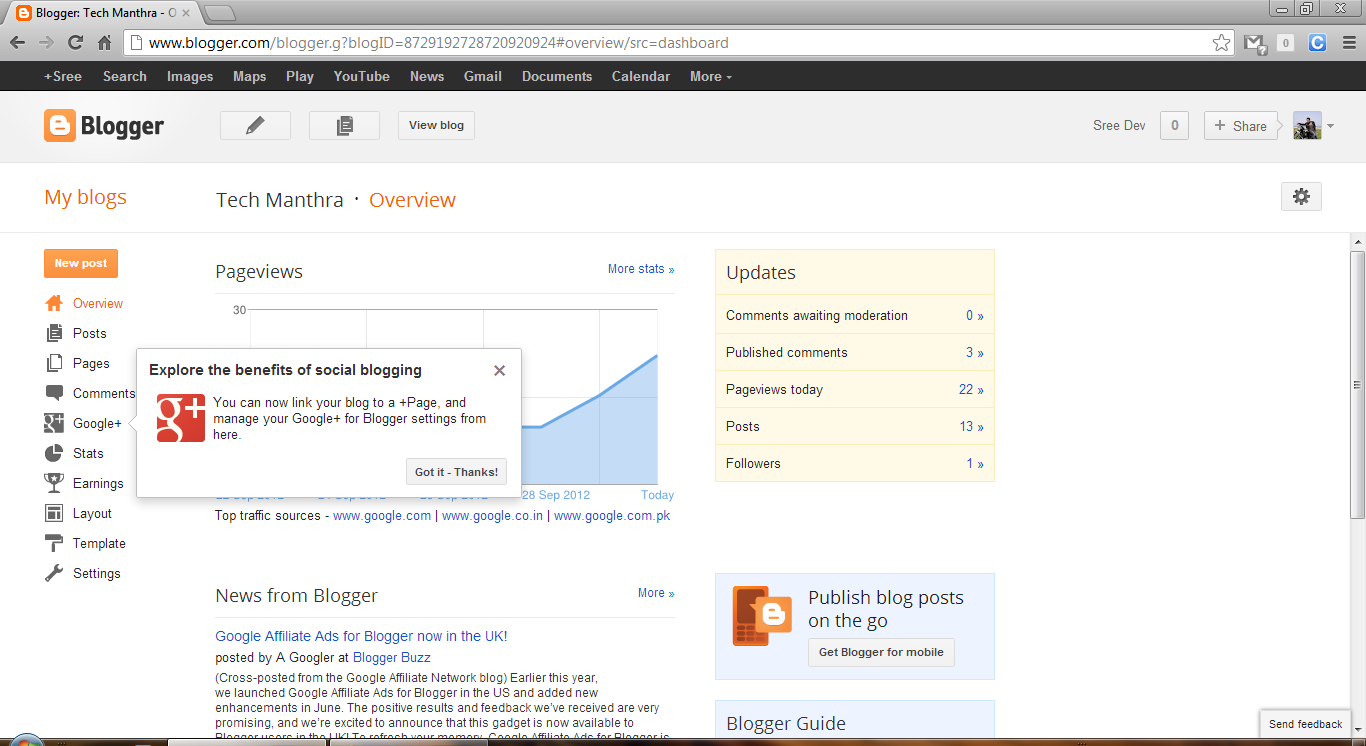Image resolution: width=1366 pixels, height=746 pixels.
Task: Click the blue C extension icon
Action: pyautogui.click(x=1317, y=43)
